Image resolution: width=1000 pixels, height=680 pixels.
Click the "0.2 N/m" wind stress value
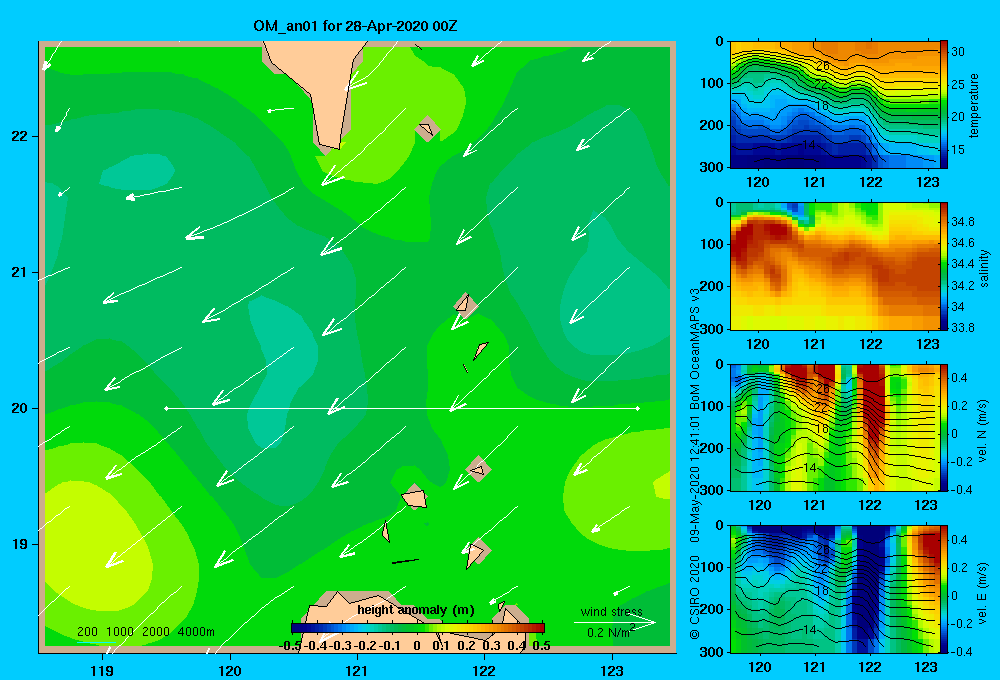point(610,633)
